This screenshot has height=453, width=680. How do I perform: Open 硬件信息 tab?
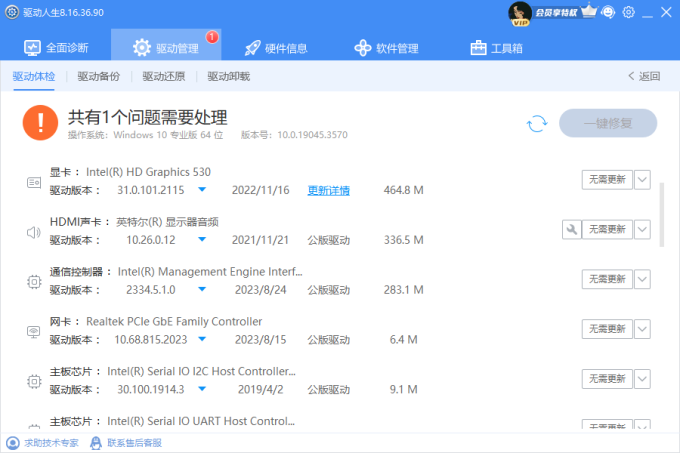(276, 48)
